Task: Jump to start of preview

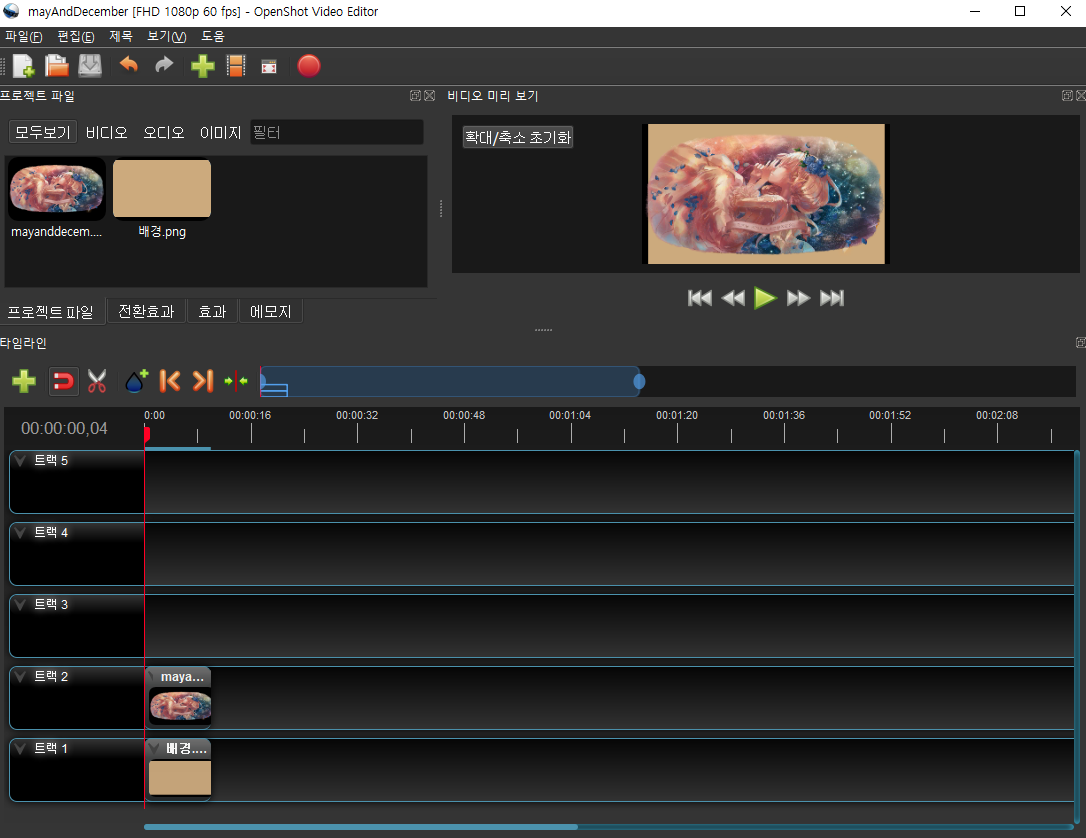Action: pos(700,298)
